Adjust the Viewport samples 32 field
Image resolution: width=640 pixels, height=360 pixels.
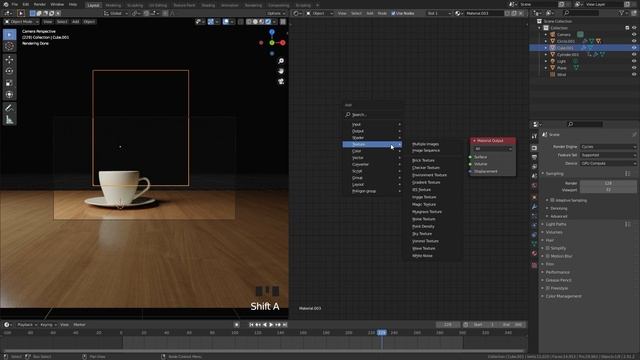tap(608, 190)
